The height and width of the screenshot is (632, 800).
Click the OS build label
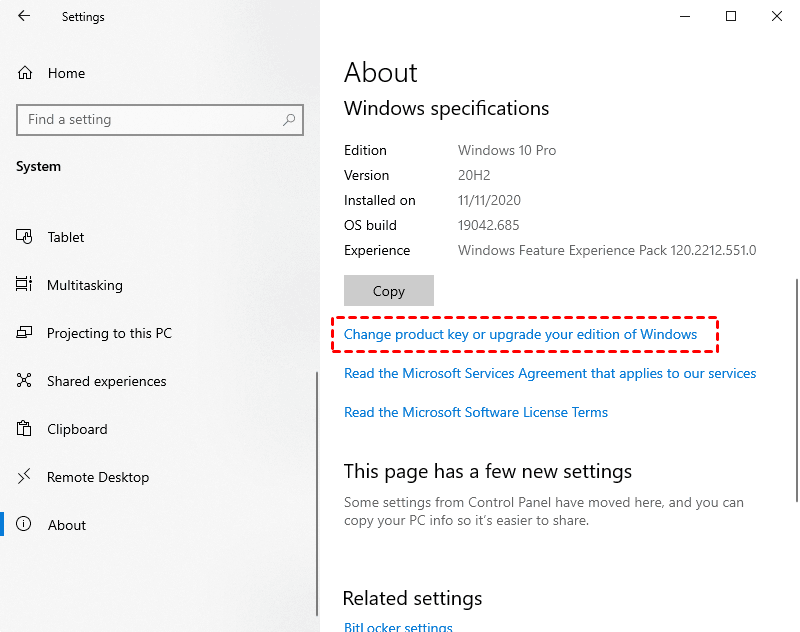(x=370, y=225)
